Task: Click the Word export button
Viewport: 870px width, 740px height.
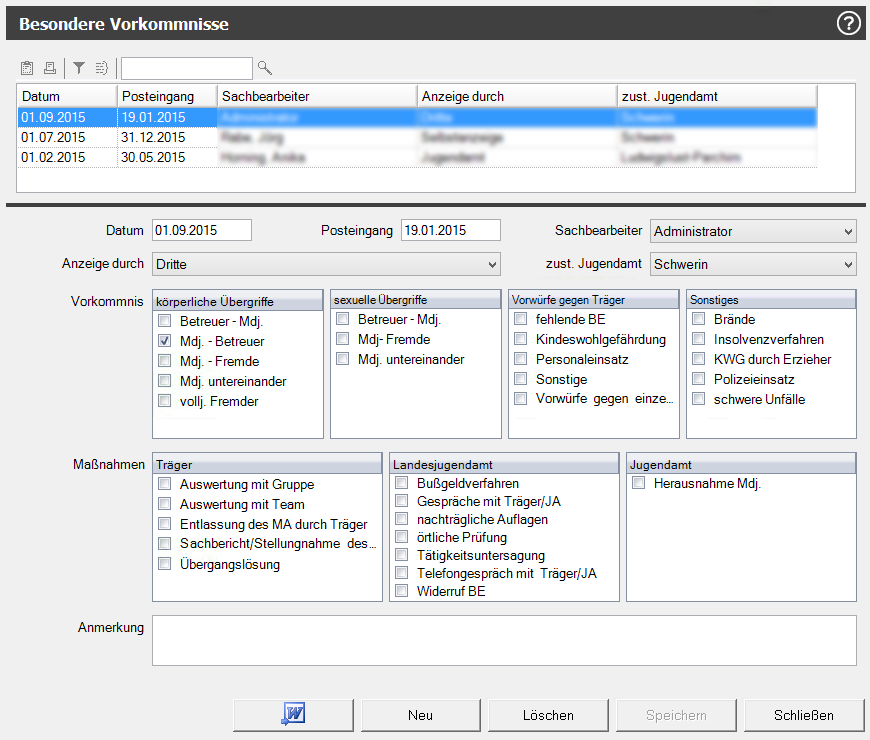Action: click(294, 715)
